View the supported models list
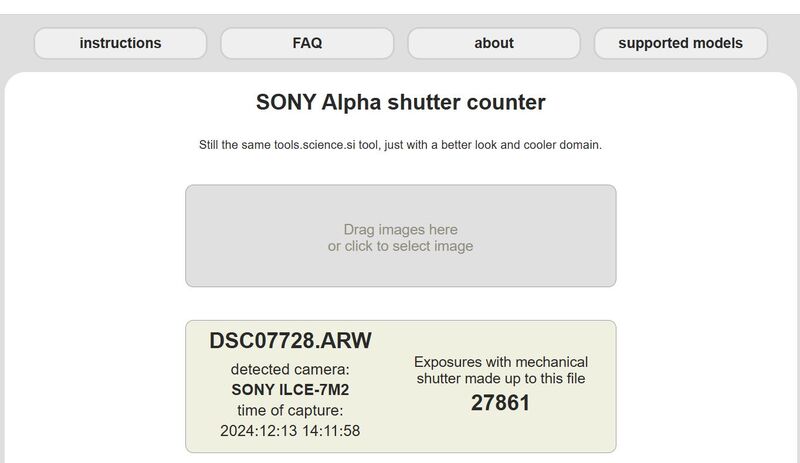 tap(680, 43)
